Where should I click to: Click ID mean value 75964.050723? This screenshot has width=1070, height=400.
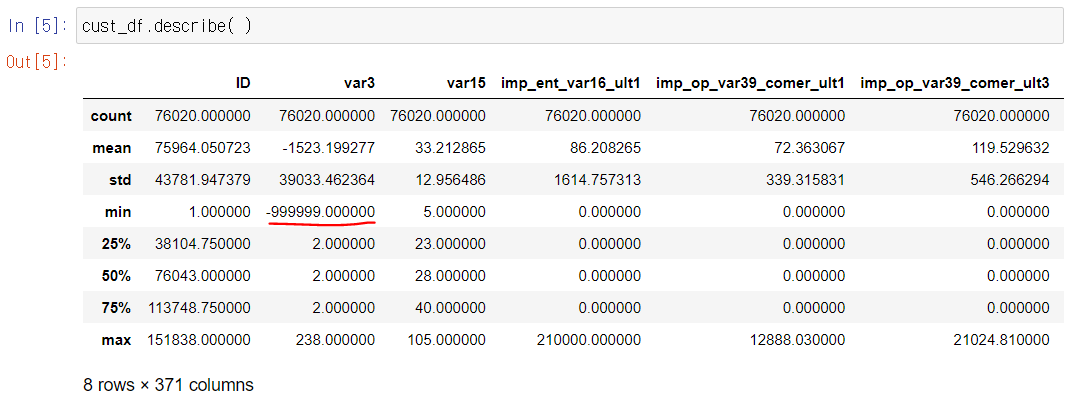(x=203, y=148)
